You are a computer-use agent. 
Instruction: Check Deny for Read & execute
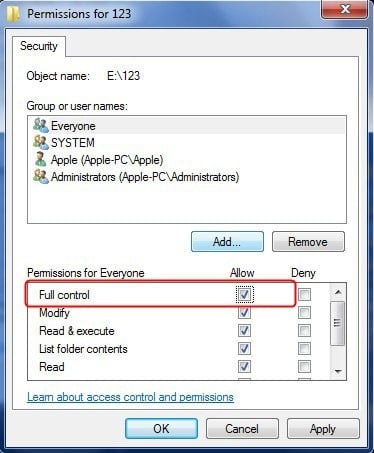click(x=304, y=331)
